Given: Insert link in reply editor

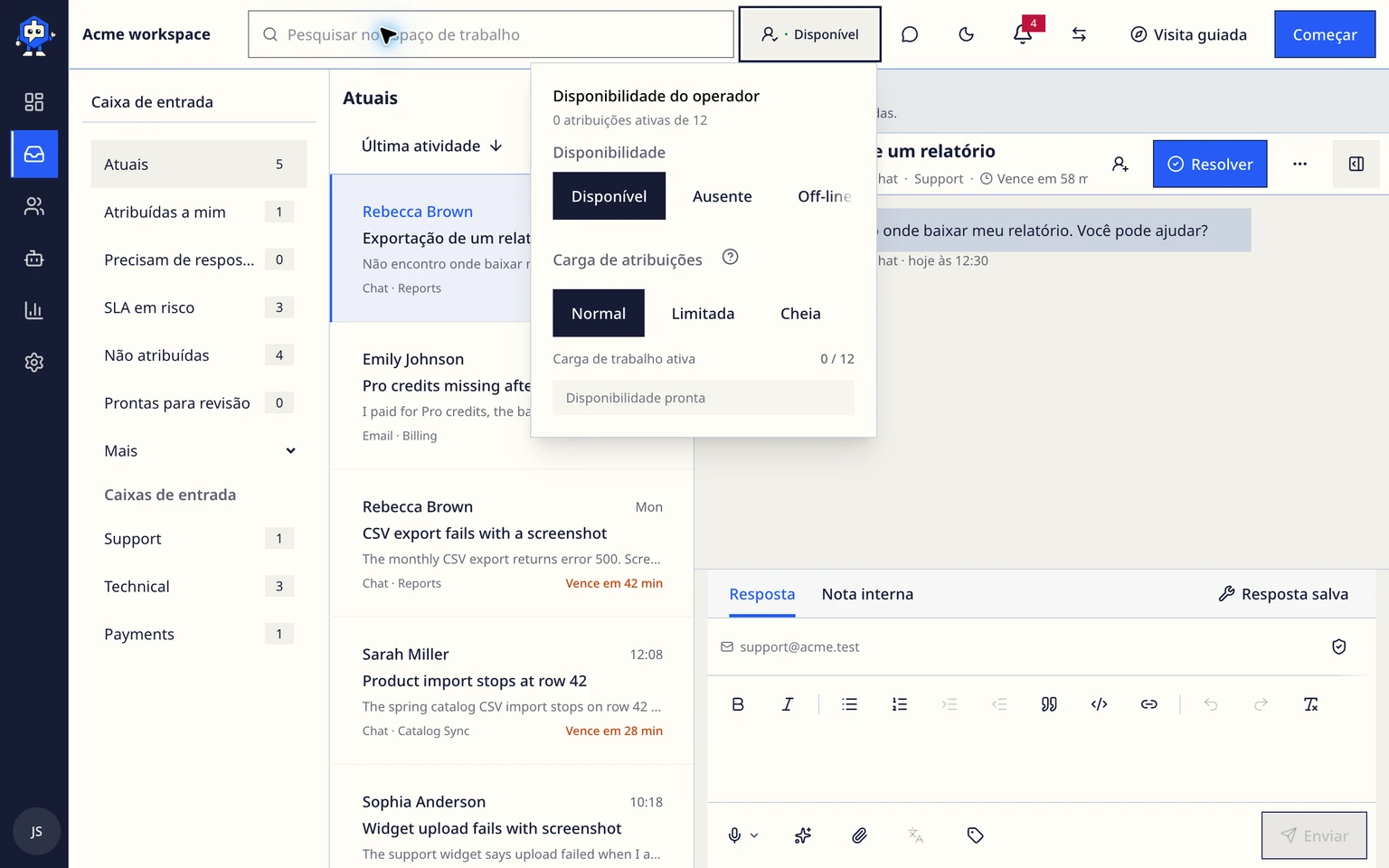Looking at the screenshot, I should pos(1148,704).
